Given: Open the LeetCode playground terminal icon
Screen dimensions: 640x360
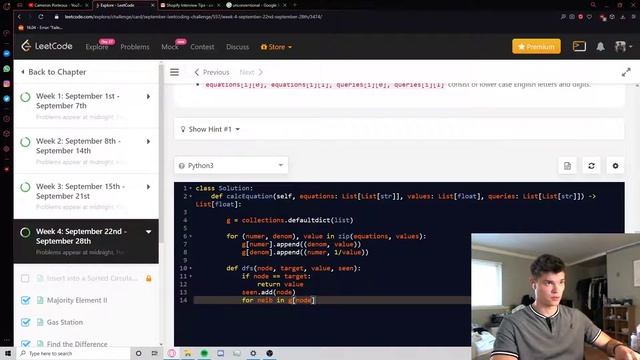Looking at the screenshot, I should (579, 46).
